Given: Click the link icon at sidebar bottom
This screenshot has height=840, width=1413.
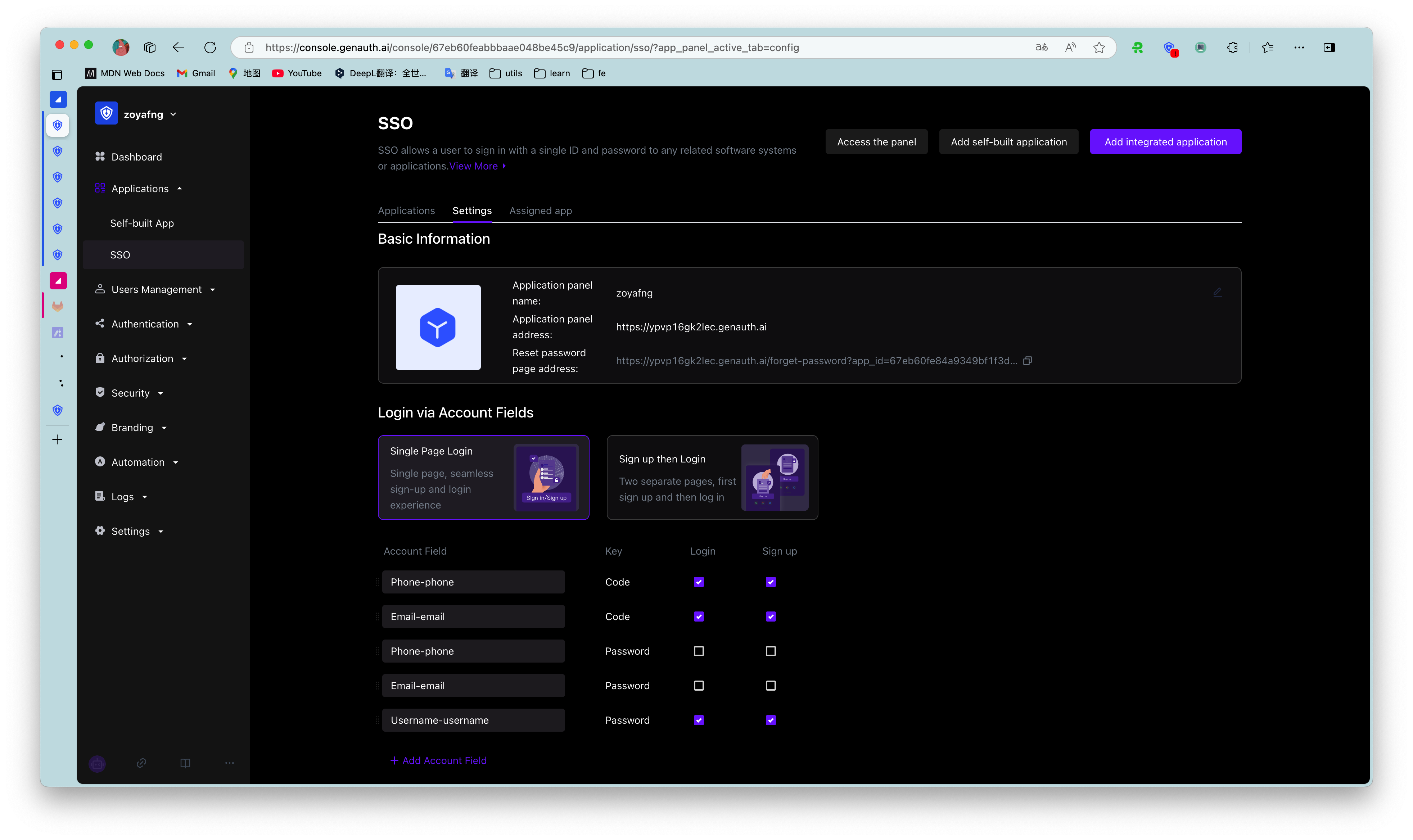Looking at the screenshot, I should pos(141,763).
